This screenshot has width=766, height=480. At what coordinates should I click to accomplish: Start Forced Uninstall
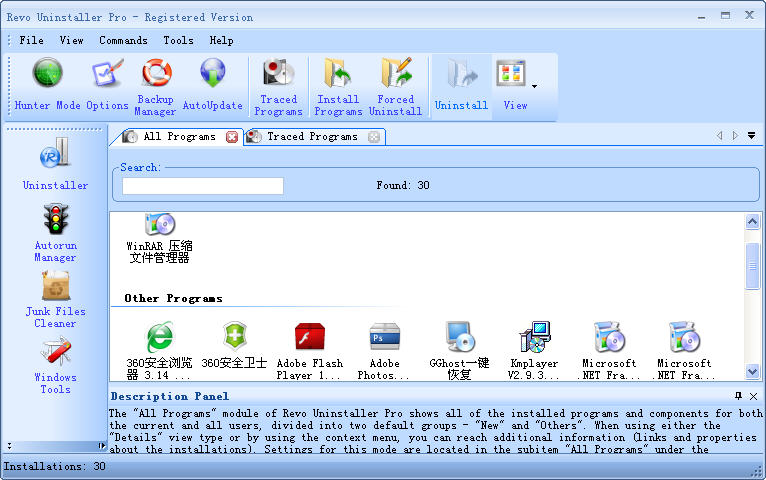pos(395,85)
